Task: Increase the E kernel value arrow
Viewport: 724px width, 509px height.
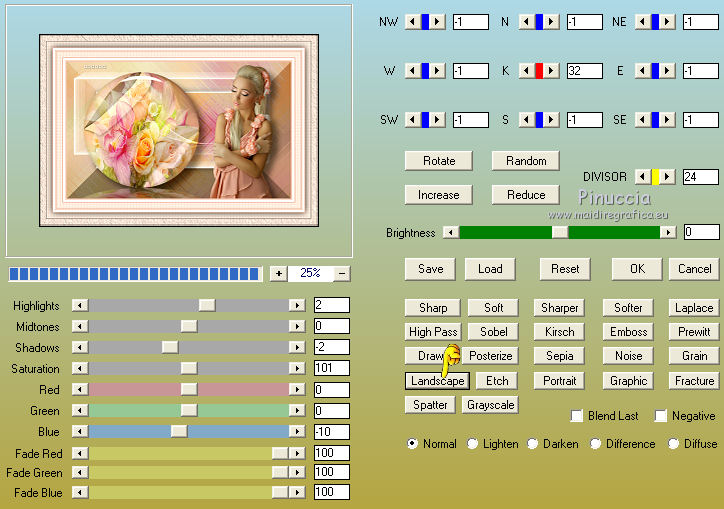Action: (667, 71)
